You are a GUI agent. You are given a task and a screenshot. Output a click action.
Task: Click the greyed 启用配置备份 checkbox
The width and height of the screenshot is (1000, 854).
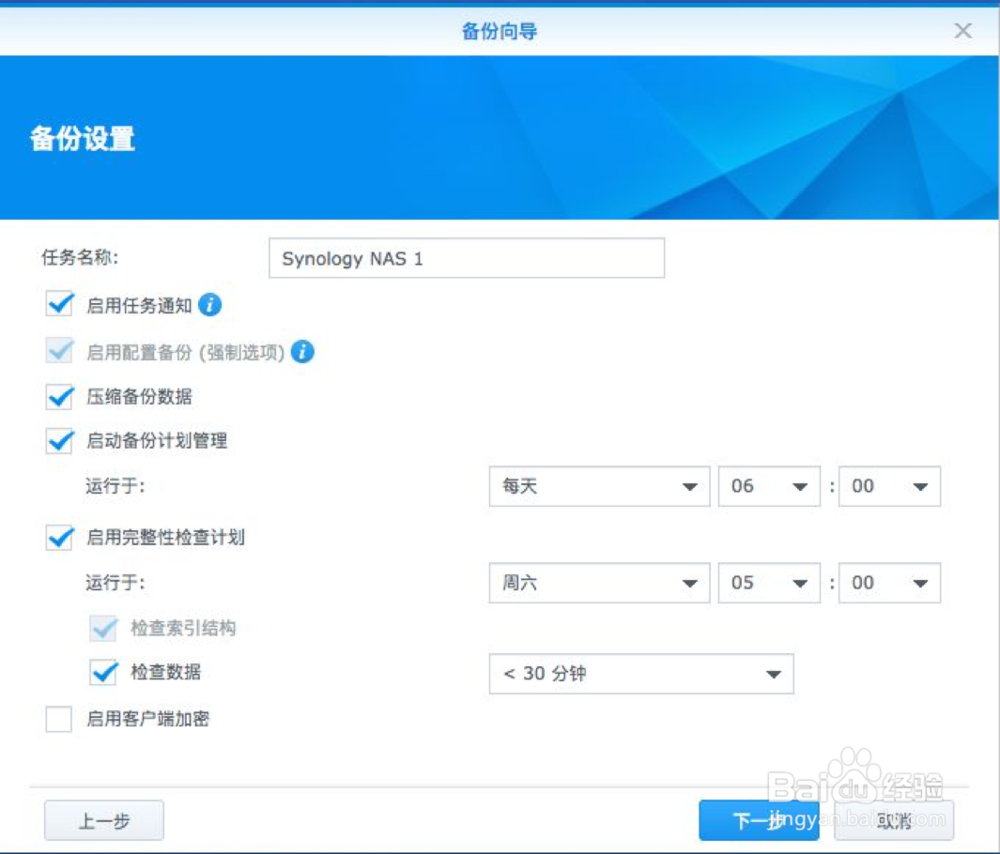59,351
